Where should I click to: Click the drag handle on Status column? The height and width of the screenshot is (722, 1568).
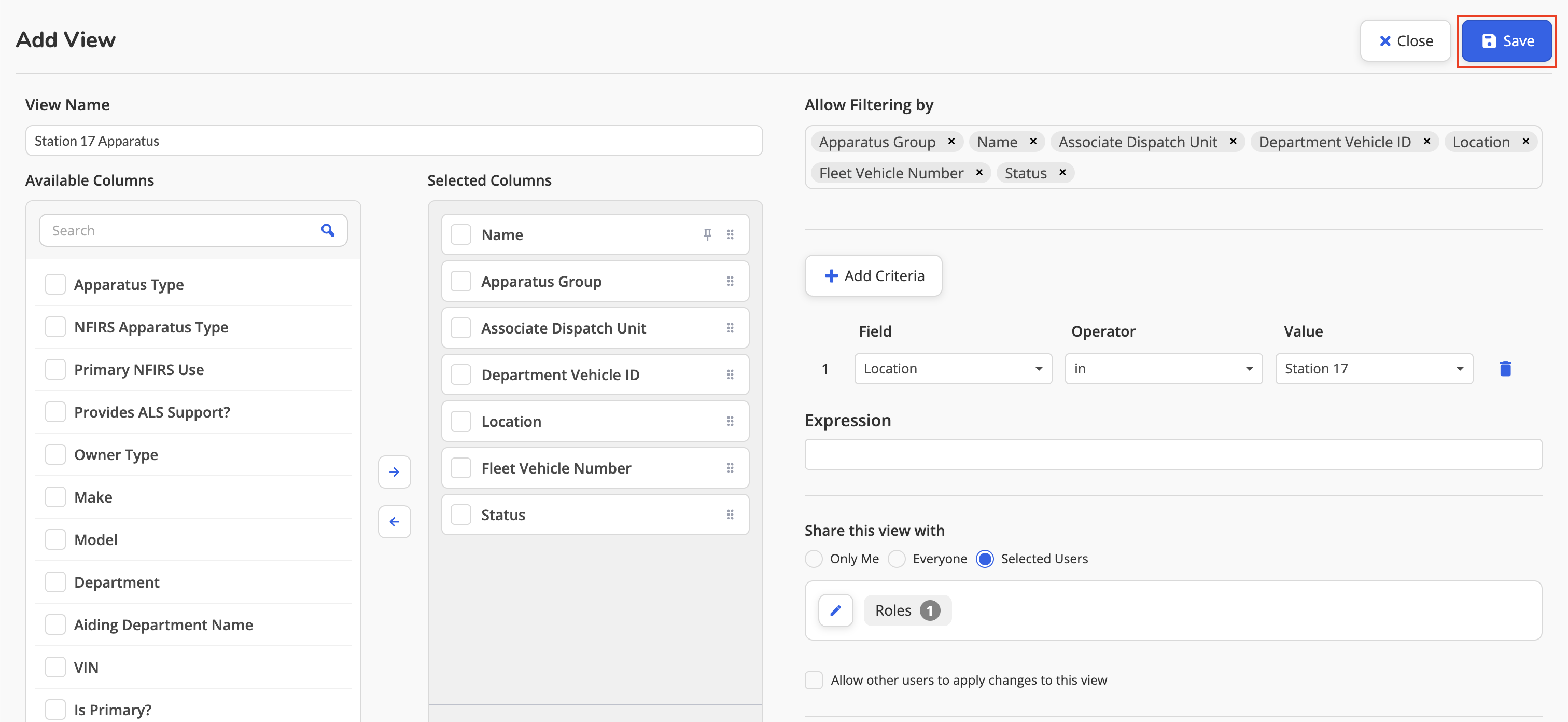[731, 515]
